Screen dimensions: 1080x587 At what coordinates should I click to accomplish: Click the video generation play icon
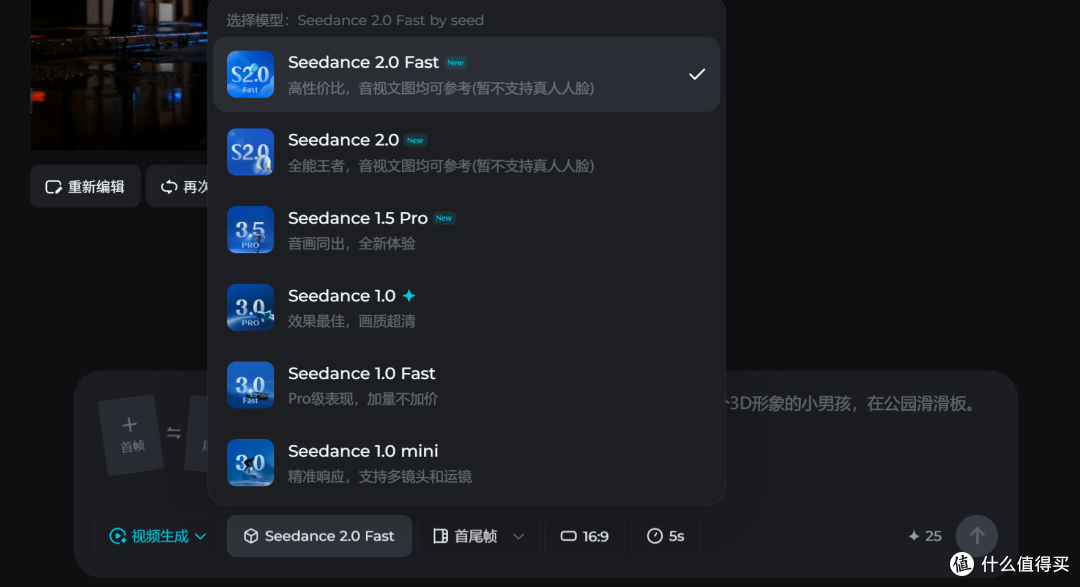[118, 536]
